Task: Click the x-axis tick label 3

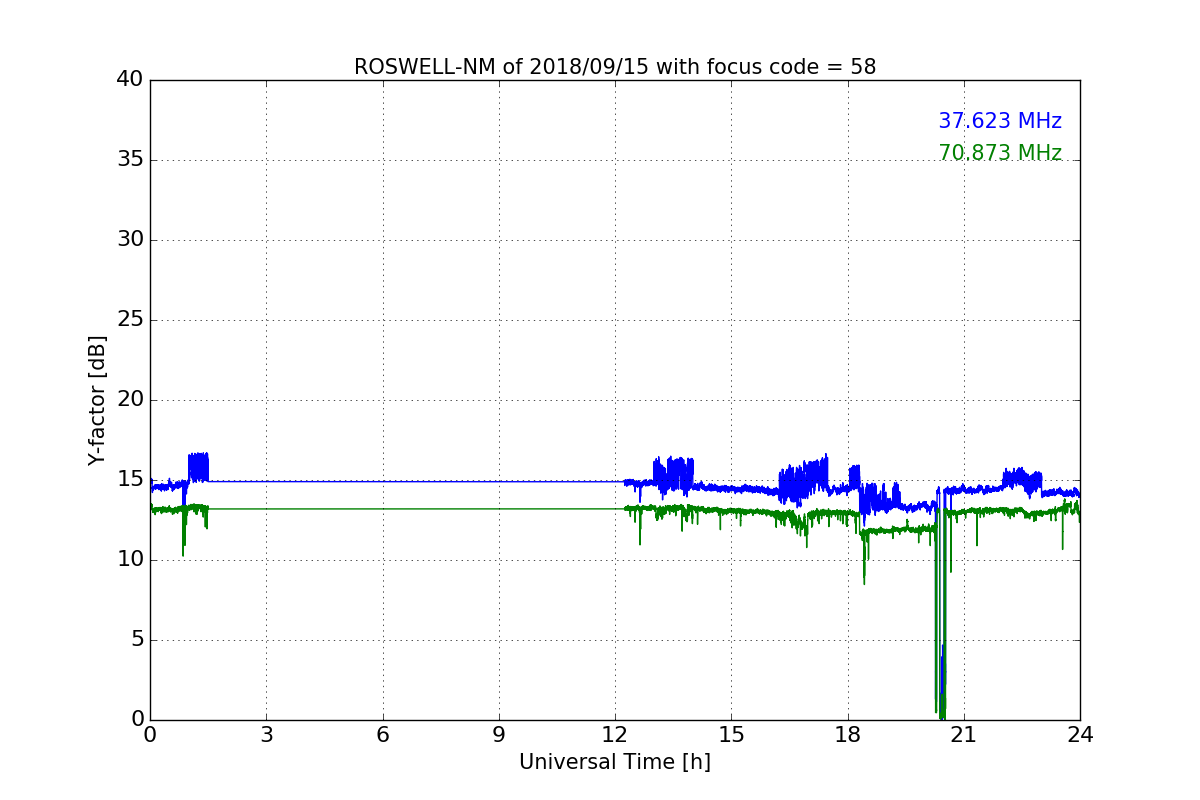Action: click(266, 735)
